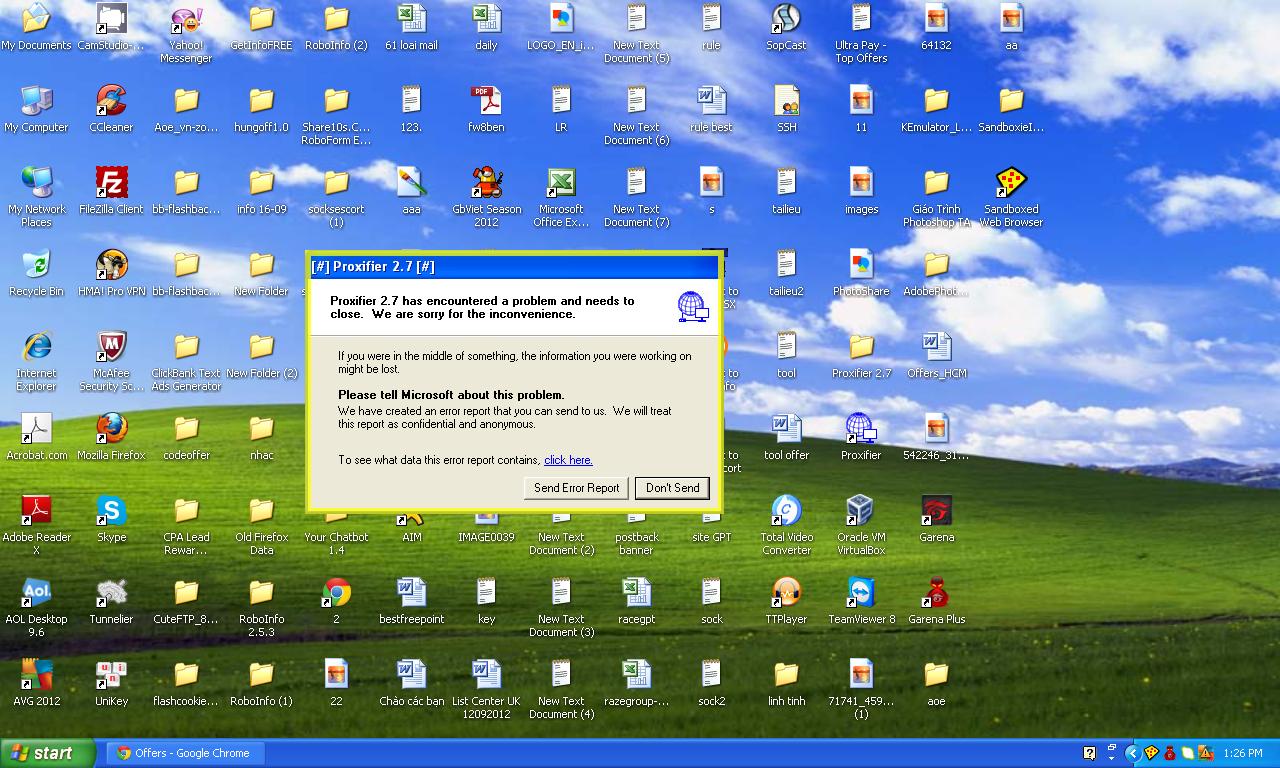The height and width of the screenshot is (768, 1280).
Task: Select the PhotoShare desktop icon
Action: pos(861,273)
